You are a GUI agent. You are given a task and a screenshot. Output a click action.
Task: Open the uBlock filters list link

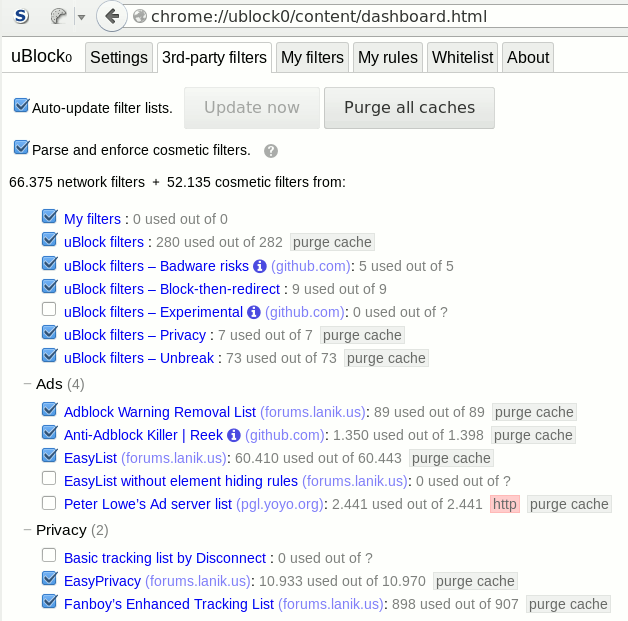coord(104,242)
